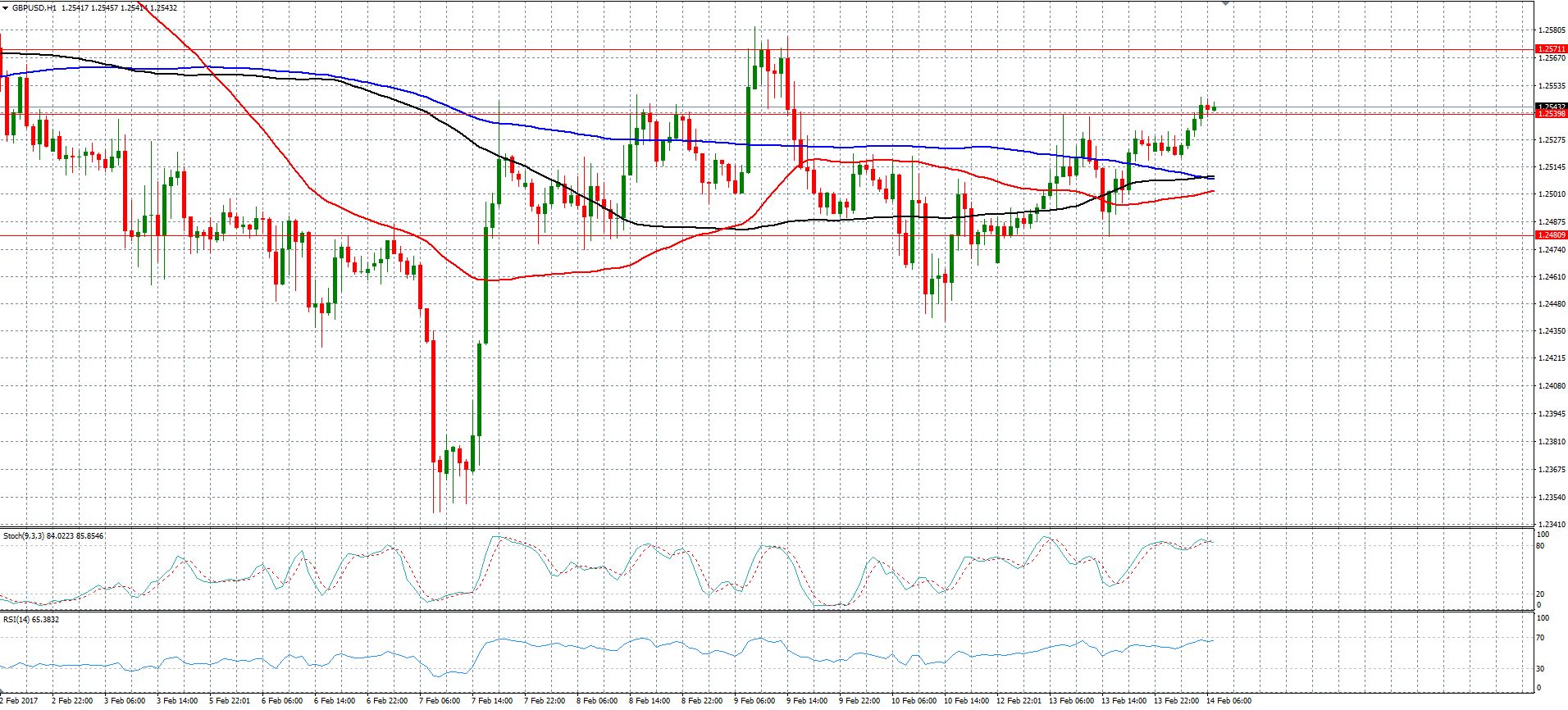Viewport: 1568px width, 710px height.
Task: Click the 1.24875 price scale label
Action: [1552, 221]
